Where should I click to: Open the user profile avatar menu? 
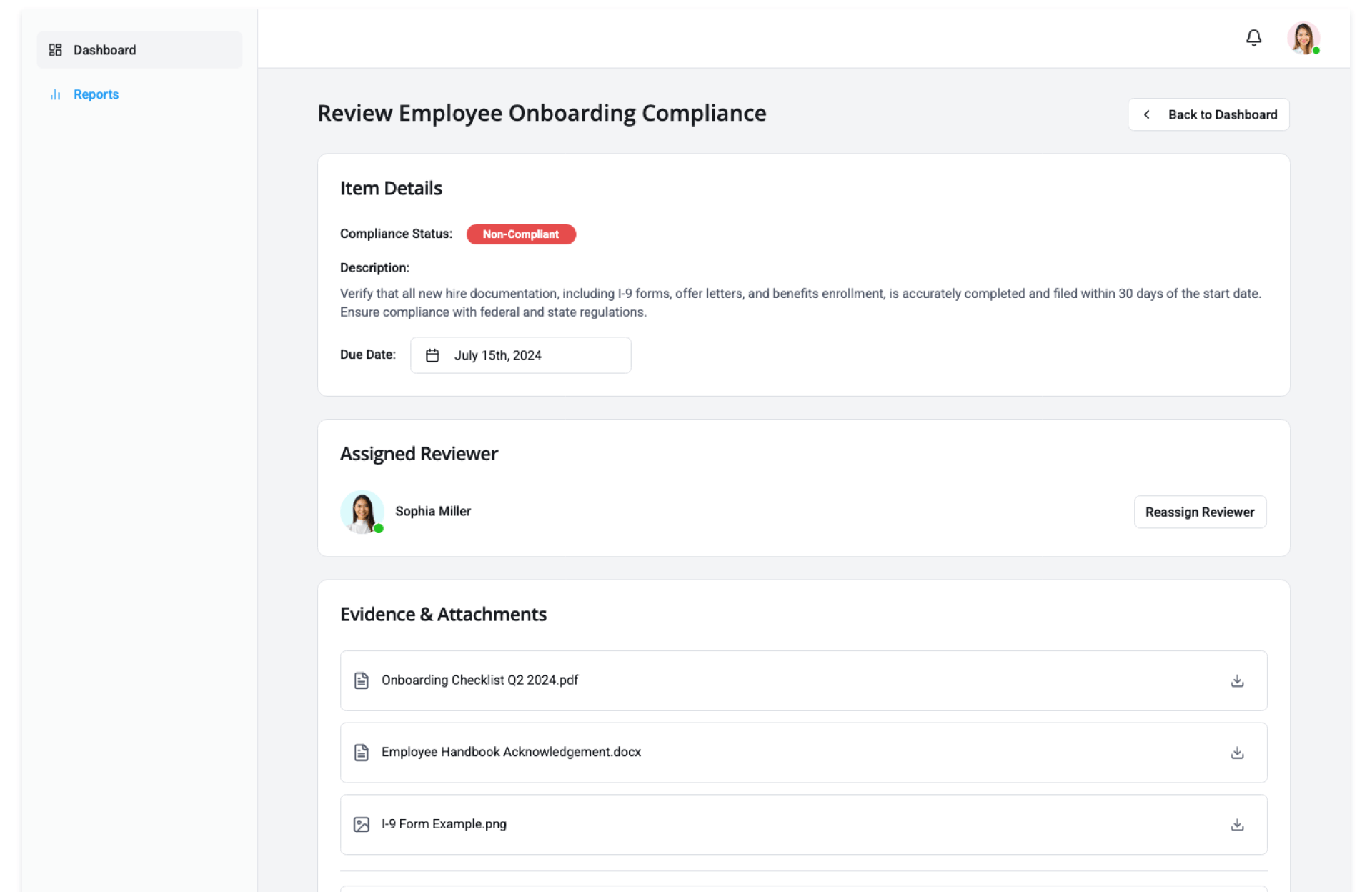click(x=1303, y=38)
